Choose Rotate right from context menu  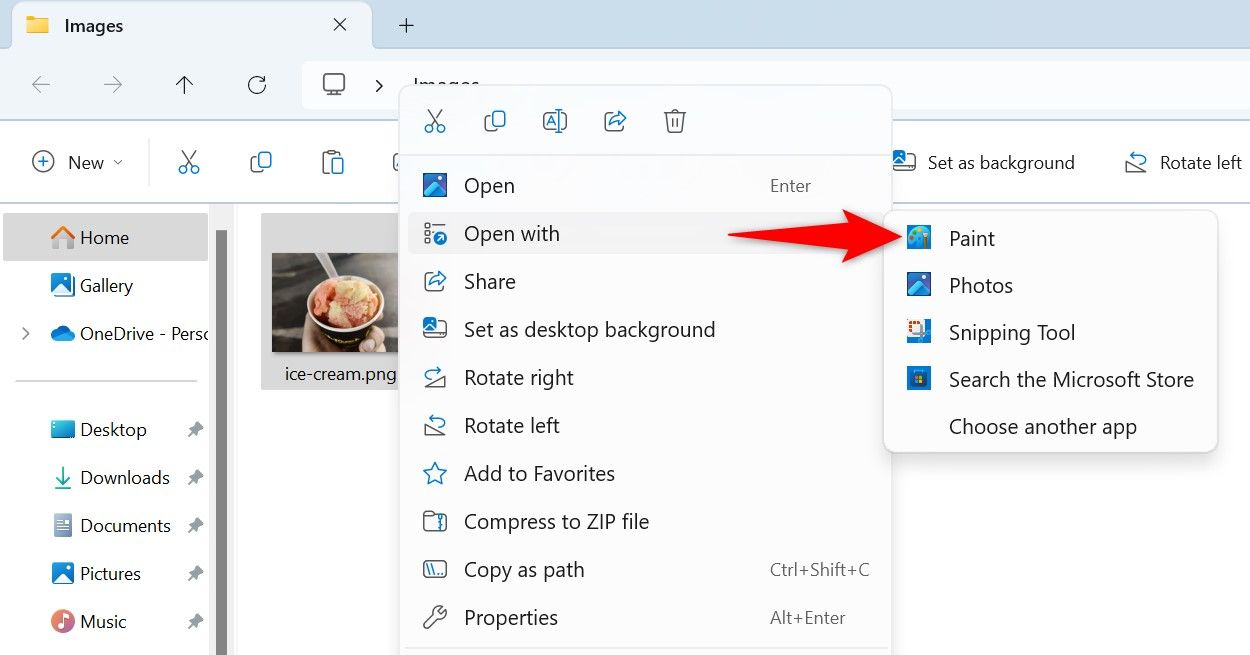645,378
